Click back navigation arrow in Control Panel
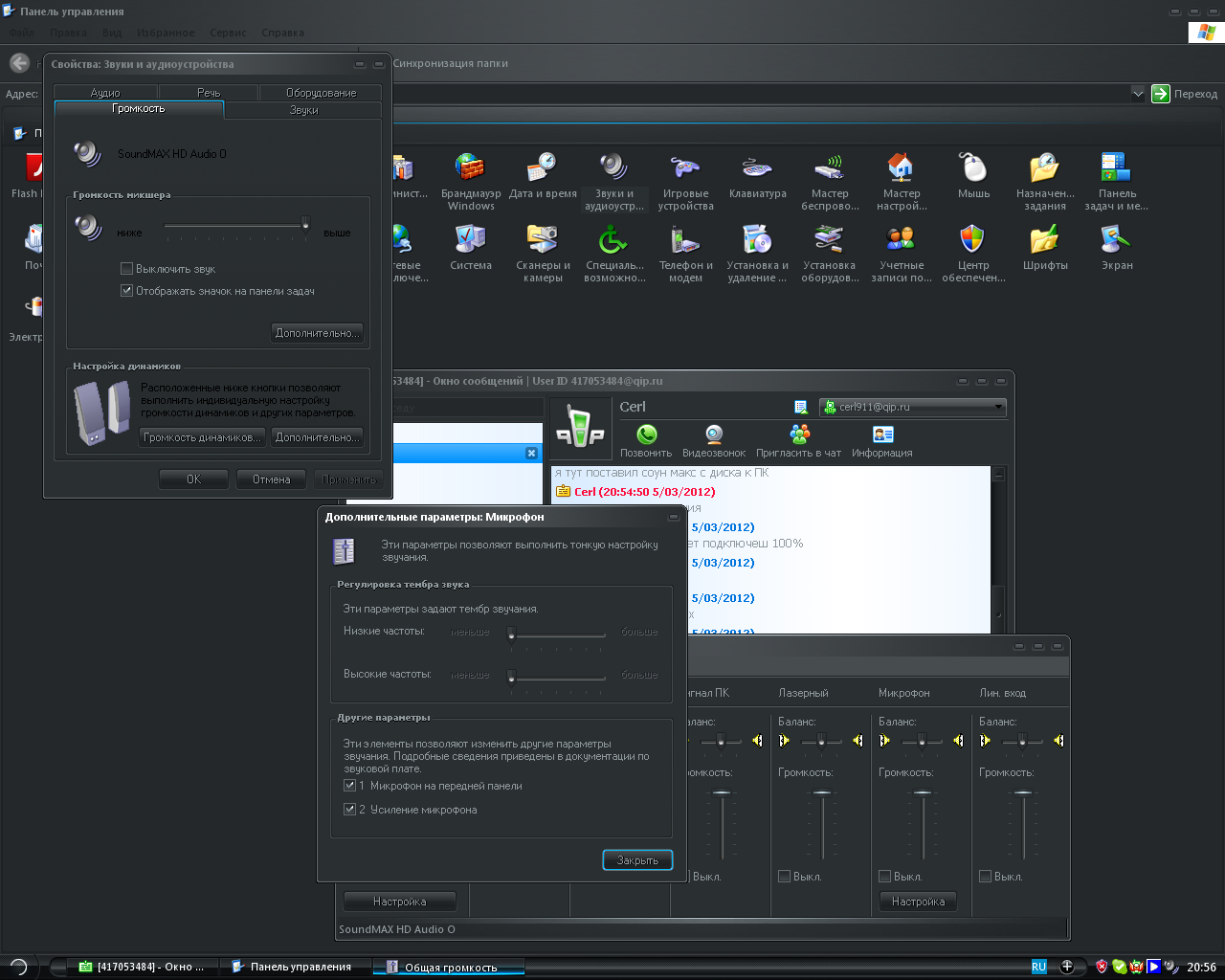 coord(19,63)
